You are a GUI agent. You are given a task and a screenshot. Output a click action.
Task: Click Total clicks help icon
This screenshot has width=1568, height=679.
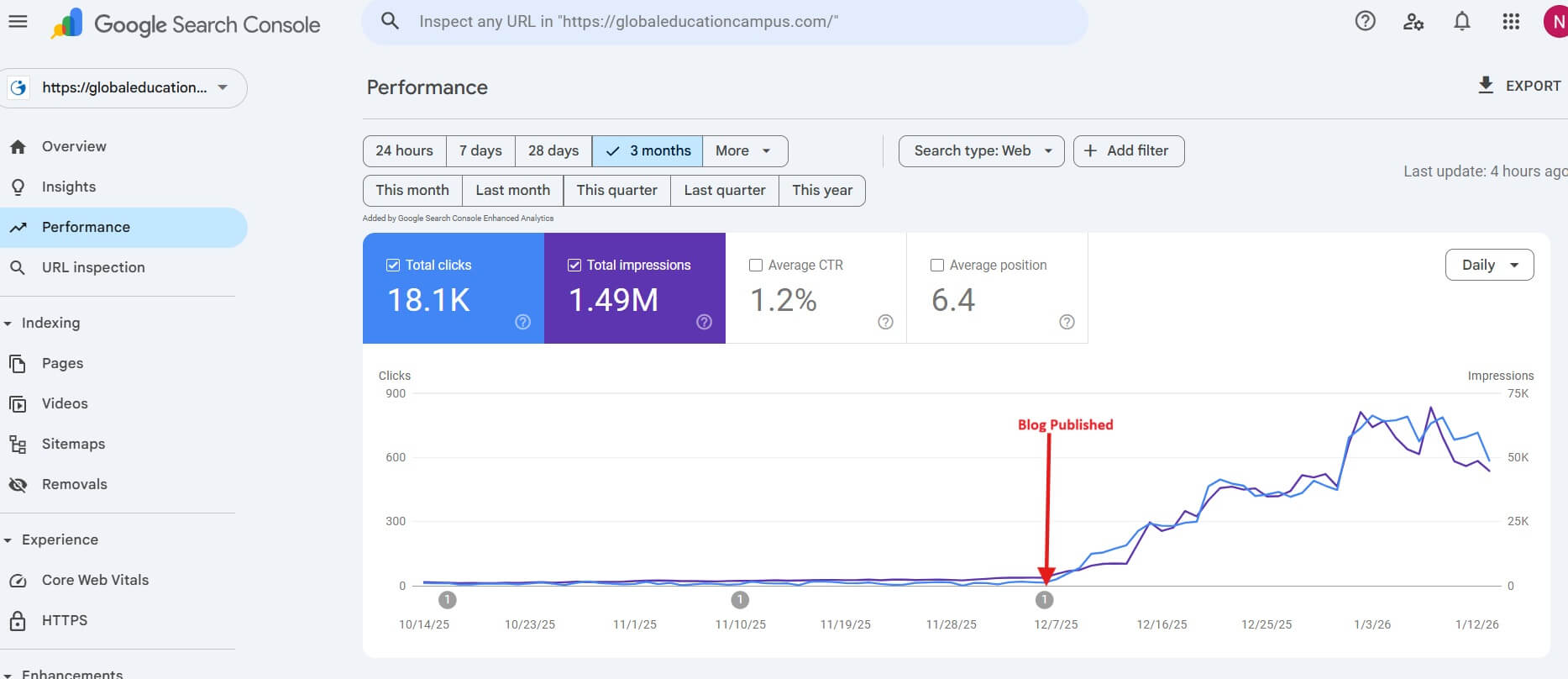coord(522,322)
